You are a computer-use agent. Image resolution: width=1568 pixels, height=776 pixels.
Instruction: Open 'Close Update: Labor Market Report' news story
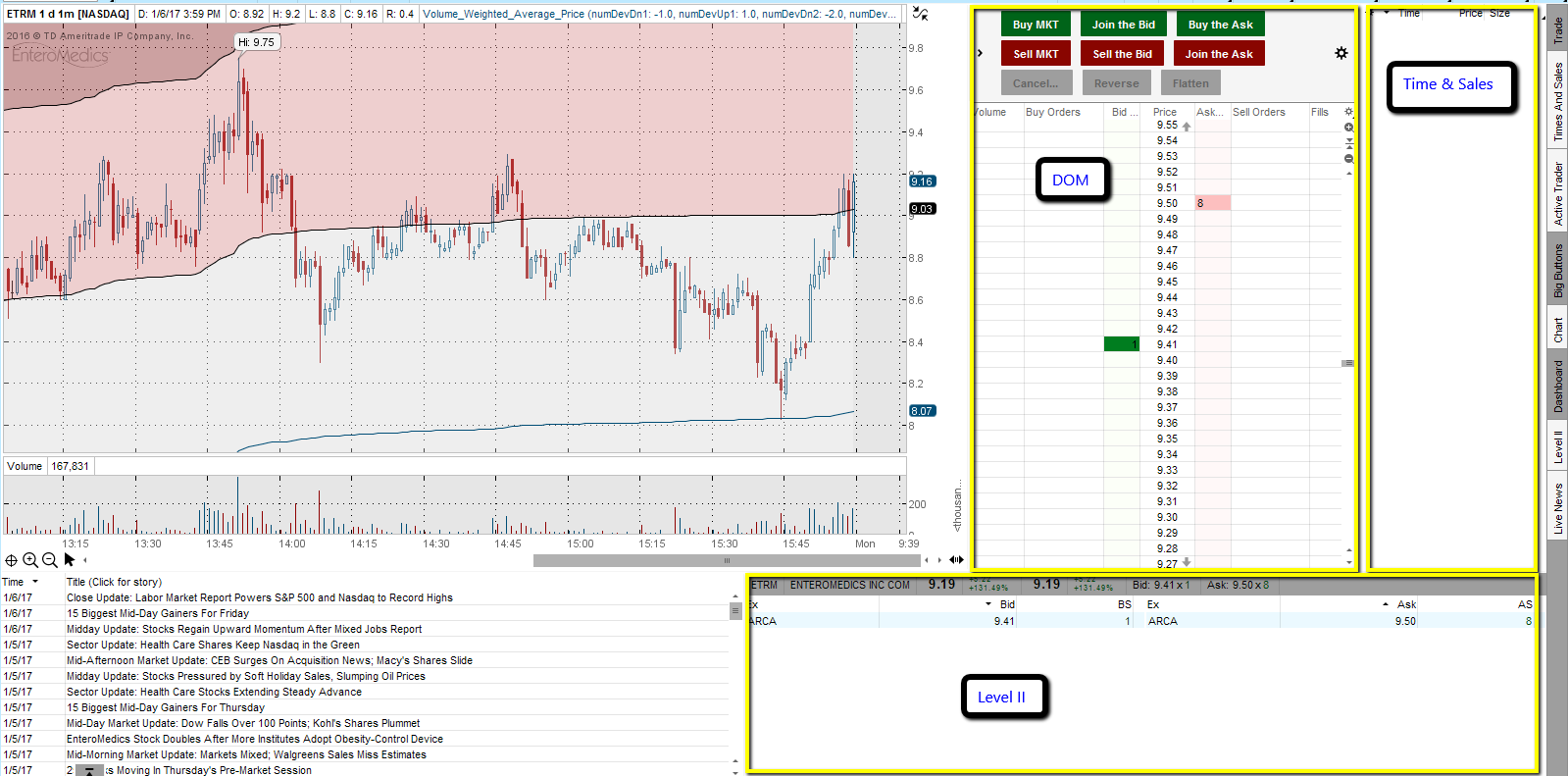coord(260,597)
